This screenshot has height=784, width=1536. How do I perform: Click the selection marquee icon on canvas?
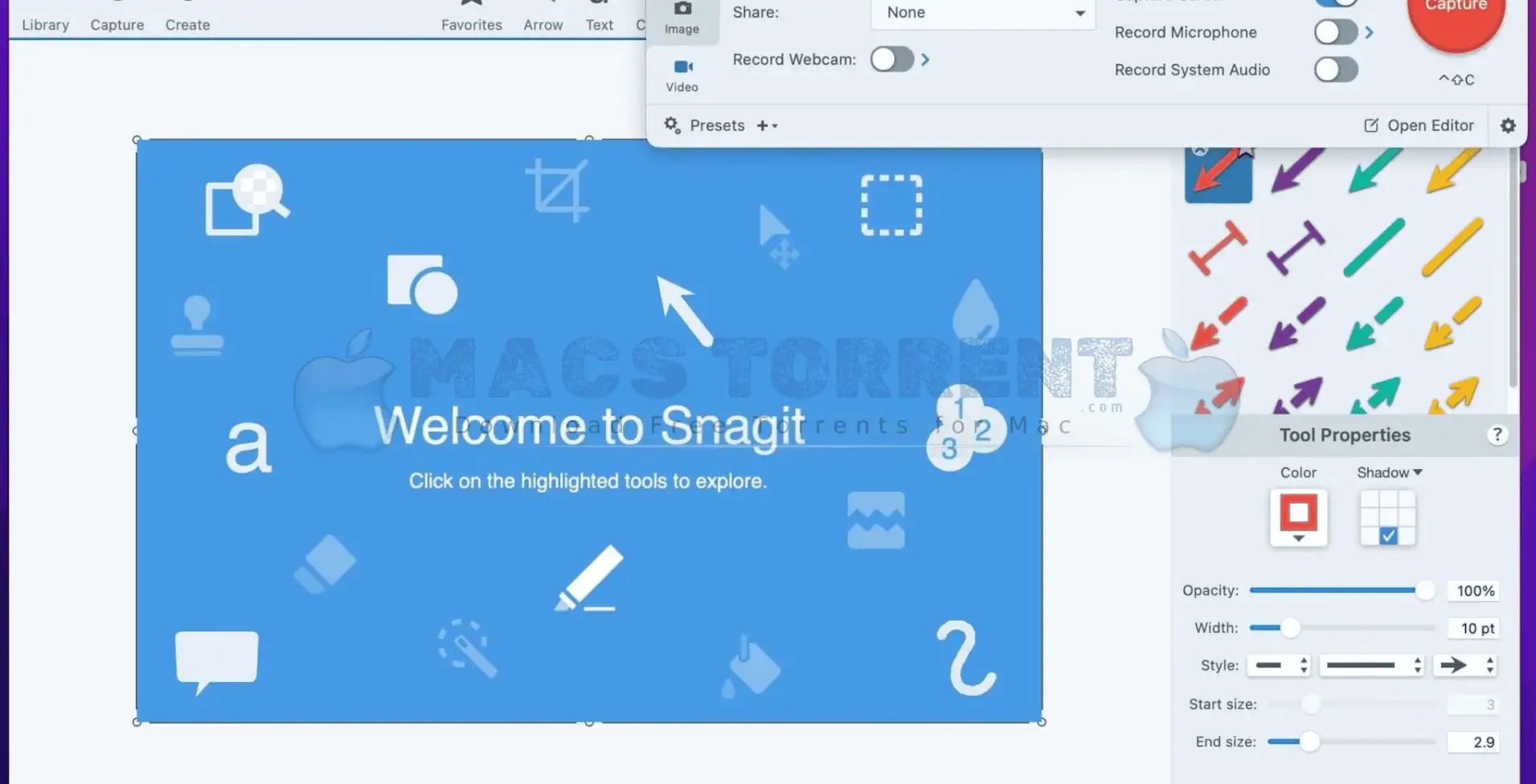pyautogui.click(x=891, y=205)
